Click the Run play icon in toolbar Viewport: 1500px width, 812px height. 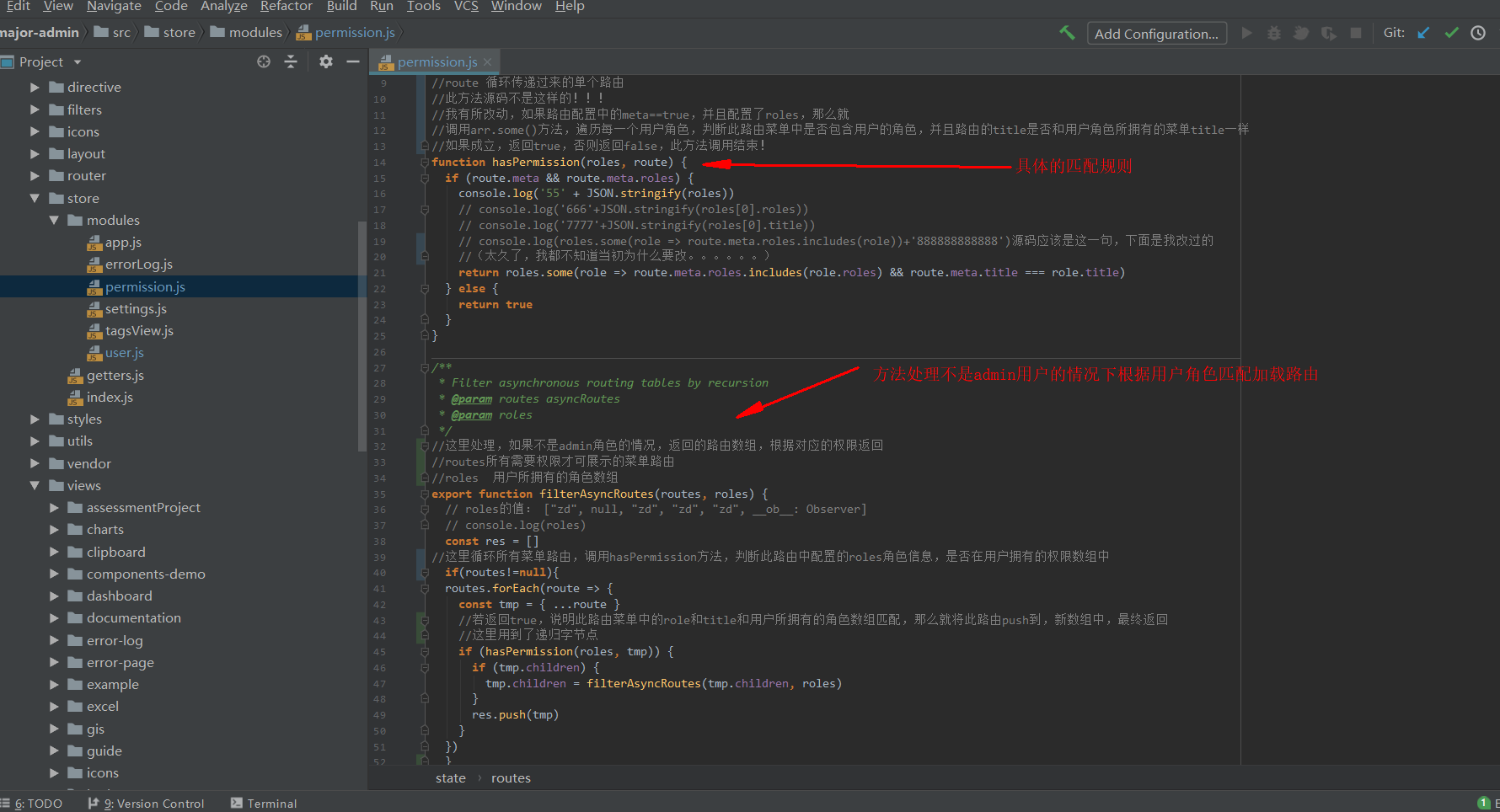coord(1247,33)
